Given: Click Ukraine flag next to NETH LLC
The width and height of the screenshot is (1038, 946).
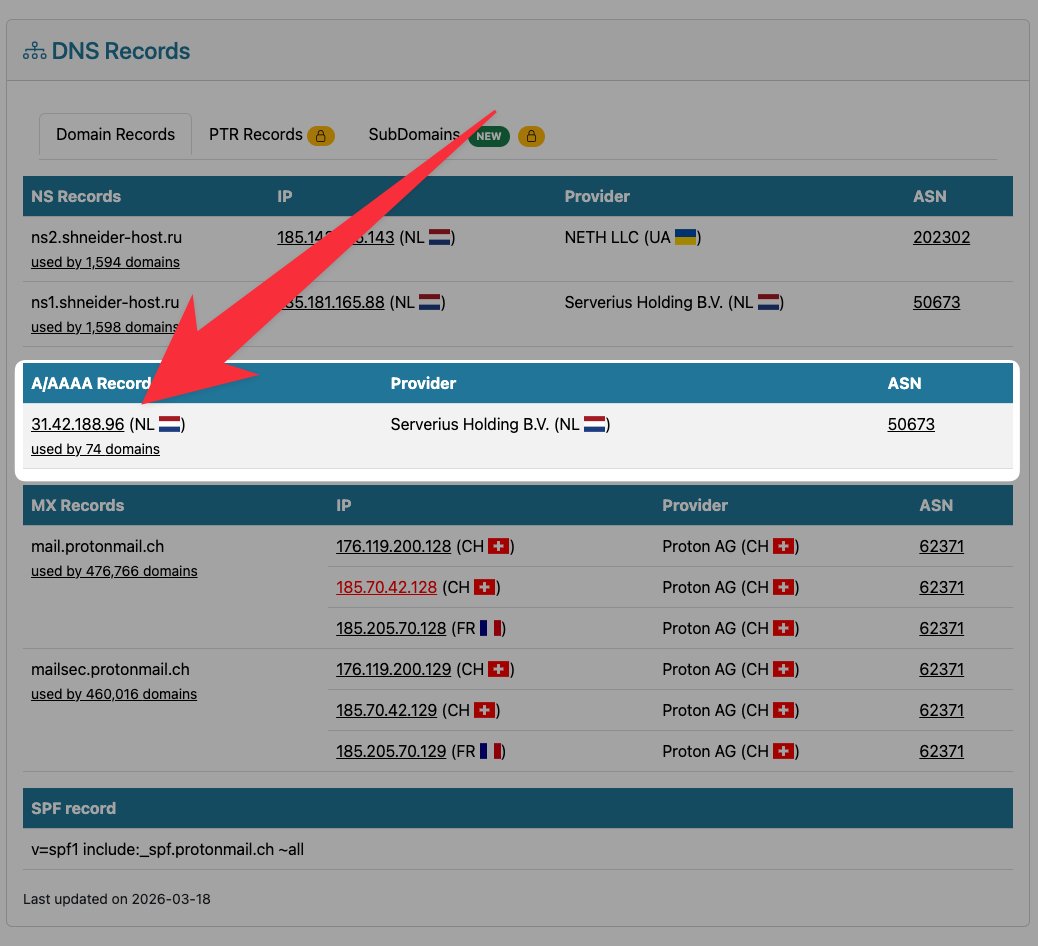Looking at the screenshot, I should pos(685,237).
